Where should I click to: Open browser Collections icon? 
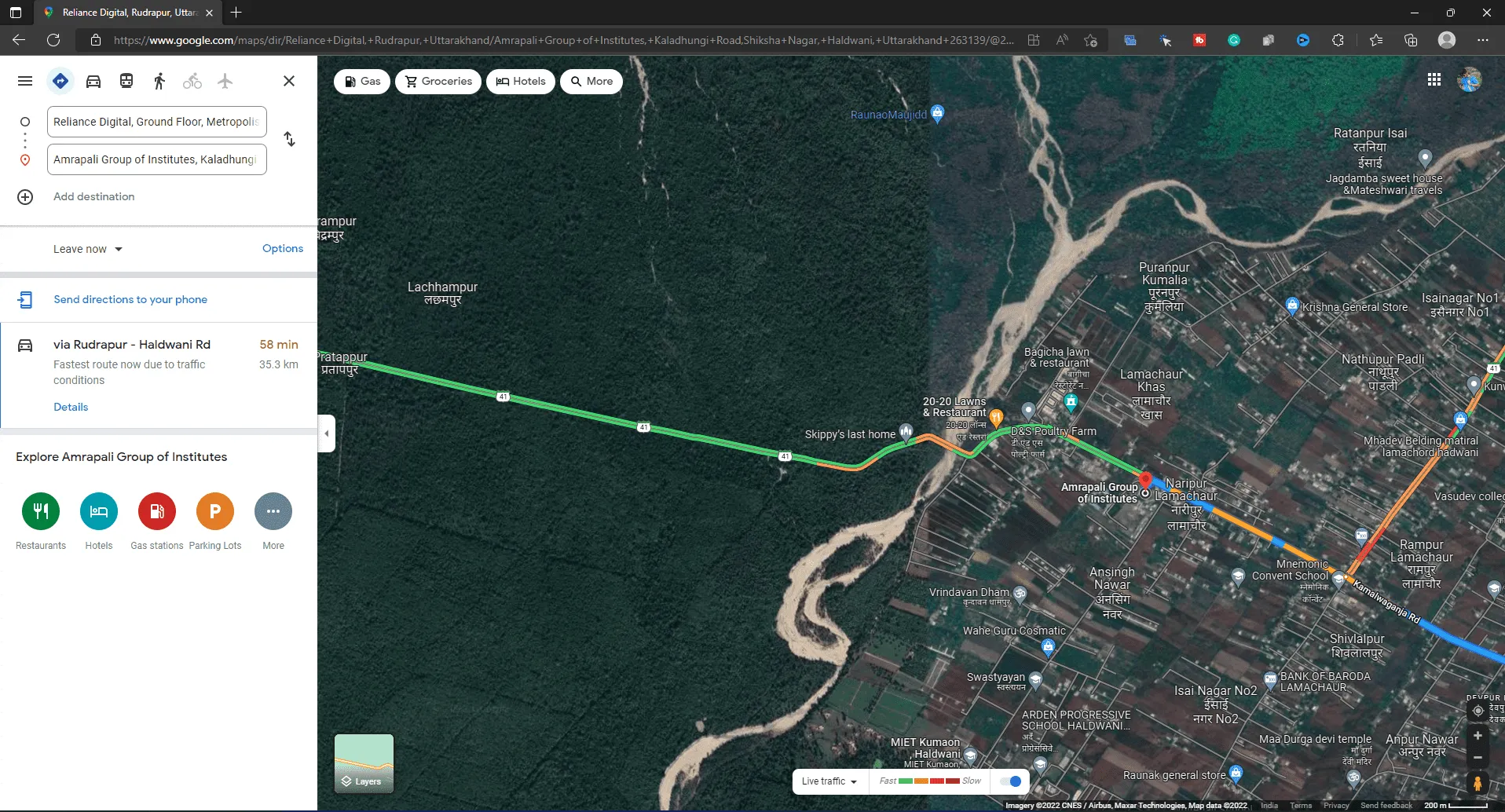[1411, 40]
